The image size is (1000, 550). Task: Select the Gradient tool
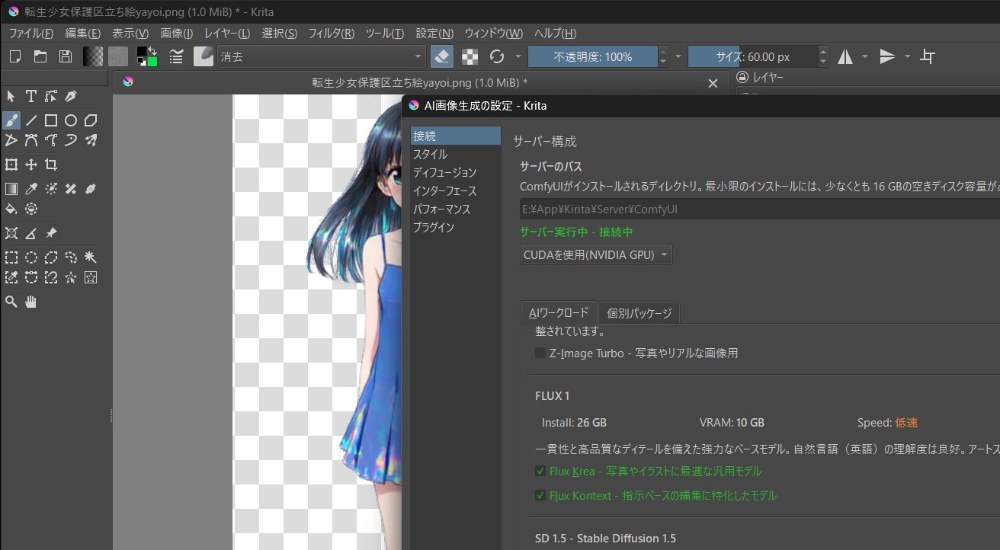[11, 189]
